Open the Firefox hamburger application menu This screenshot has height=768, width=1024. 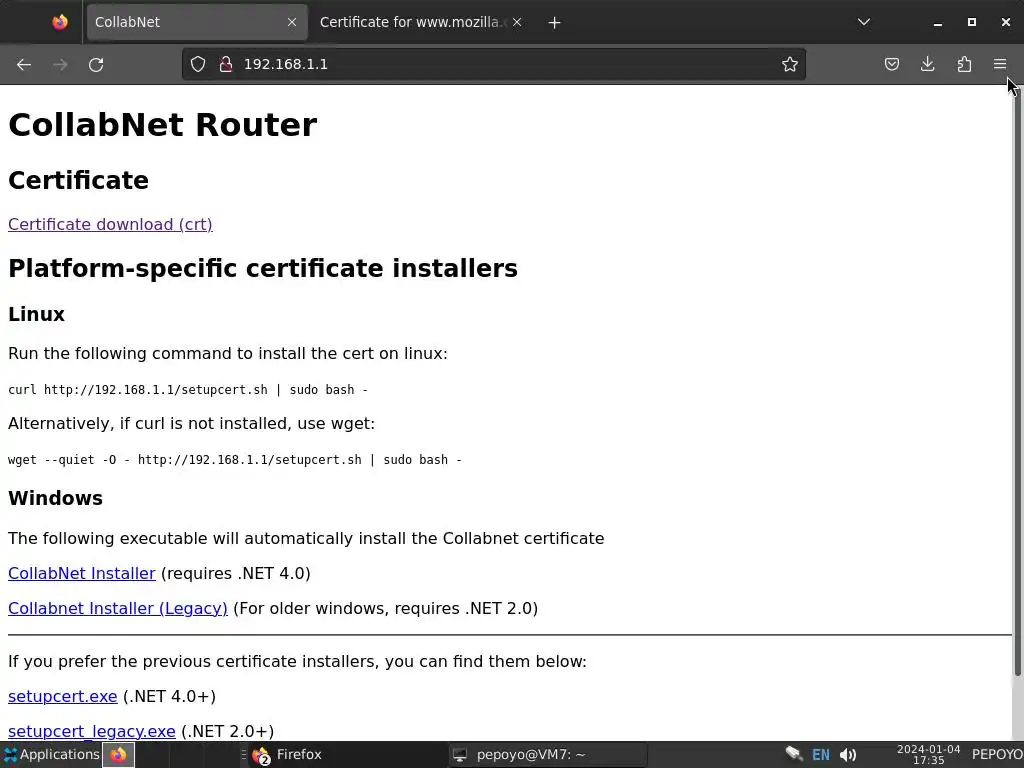1000,64
